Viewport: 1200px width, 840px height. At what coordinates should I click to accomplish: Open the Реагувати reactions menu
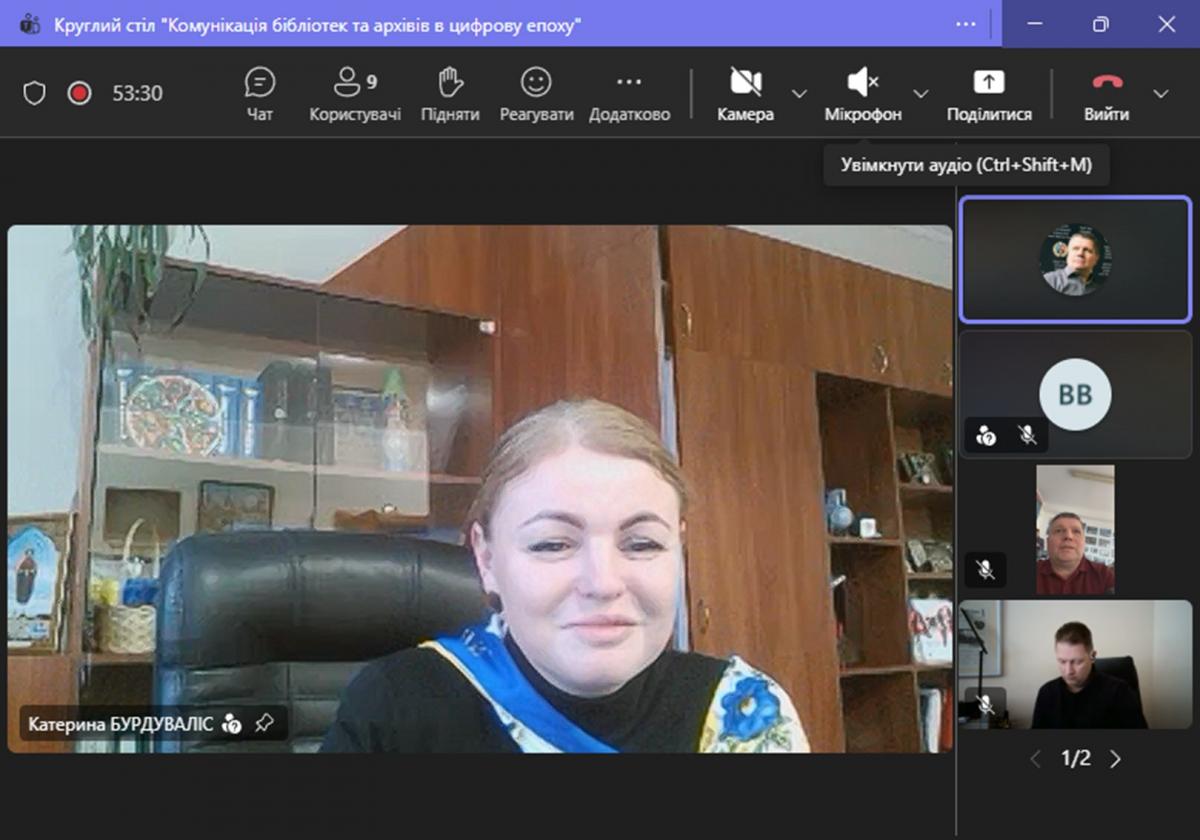pyautogui.click(x=536, y=94)
